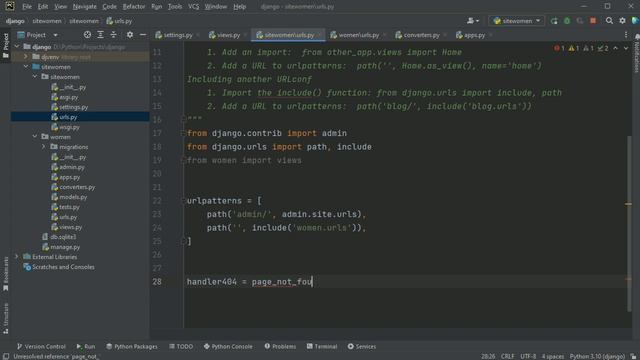Click the error count indicator
640x360 pixels.
click(x=559, y=48)
